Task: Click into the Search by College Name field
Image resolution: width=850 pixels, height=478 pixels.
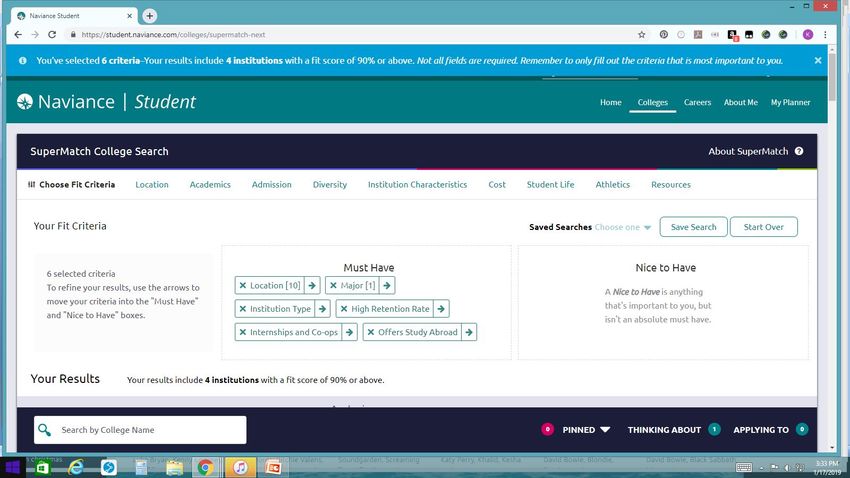Action: (140, 430)
